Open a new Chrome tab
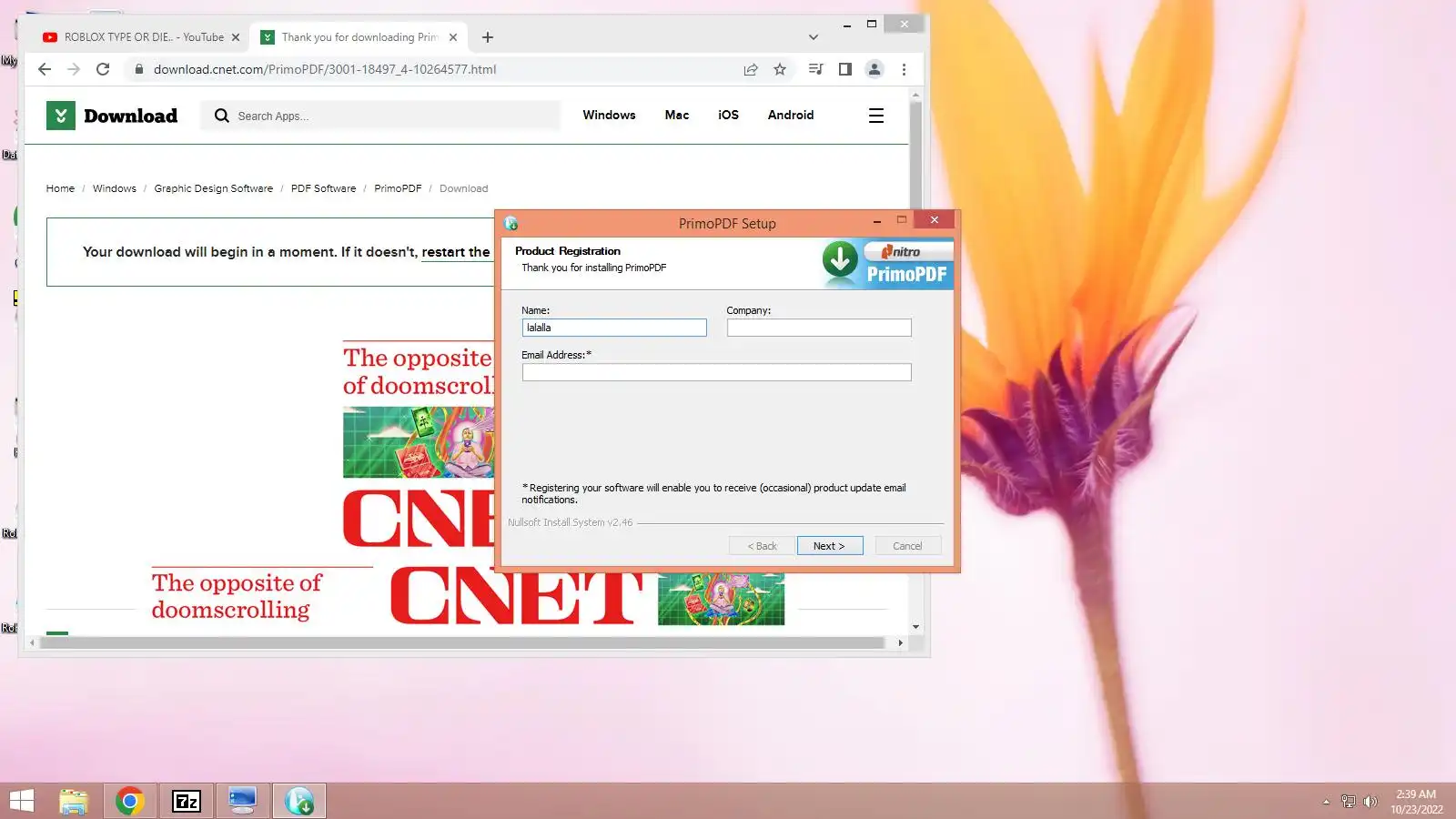This screenshot has height=819, width=1456. pyautogui.click(x=488, y=37)
